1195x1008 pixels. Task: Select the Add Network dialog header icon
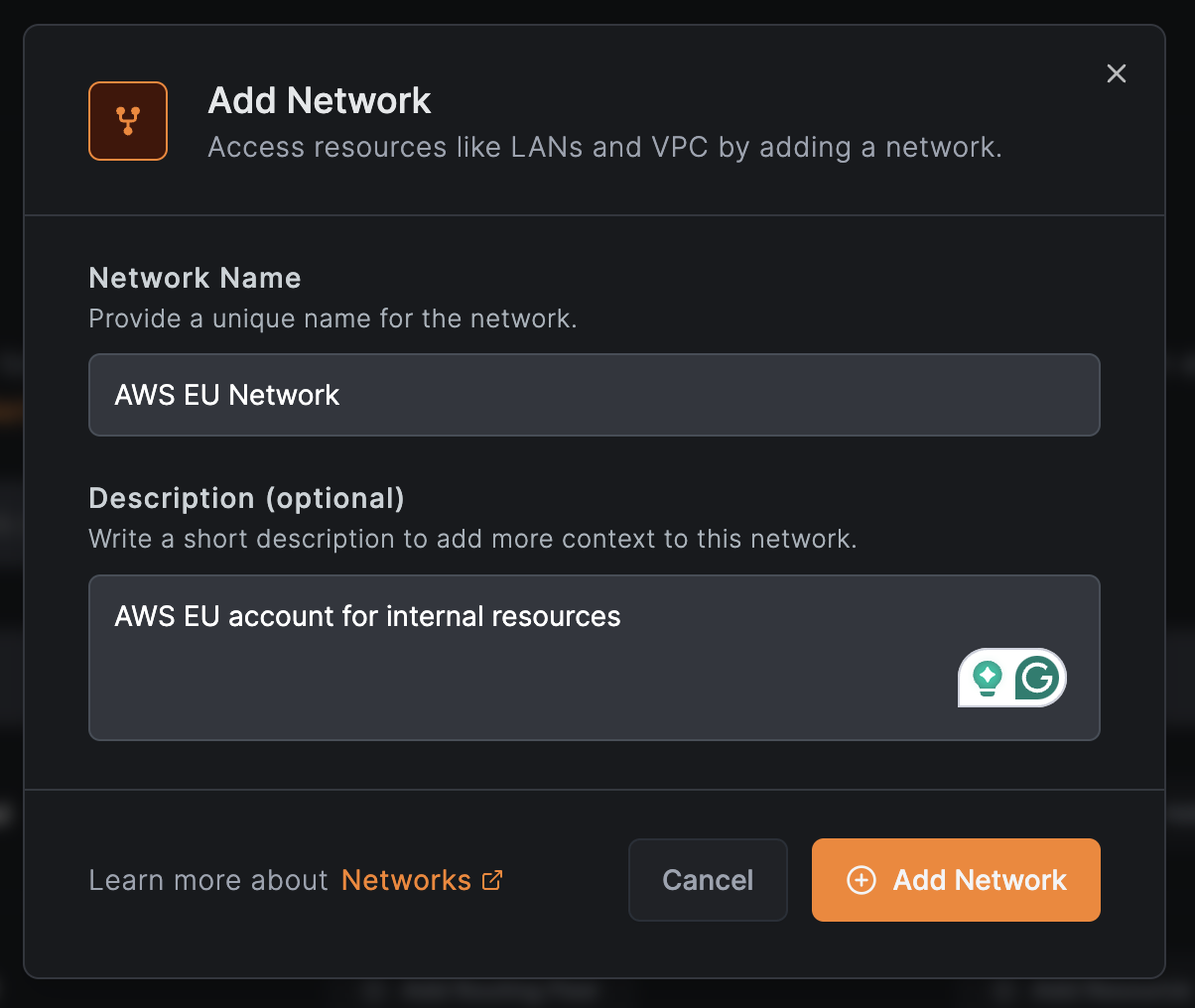(128, 121)
